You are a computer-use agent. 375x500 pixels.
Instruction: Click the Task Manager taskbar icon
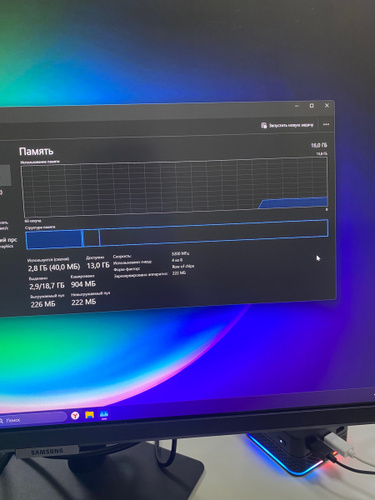[x=104, y=414]
